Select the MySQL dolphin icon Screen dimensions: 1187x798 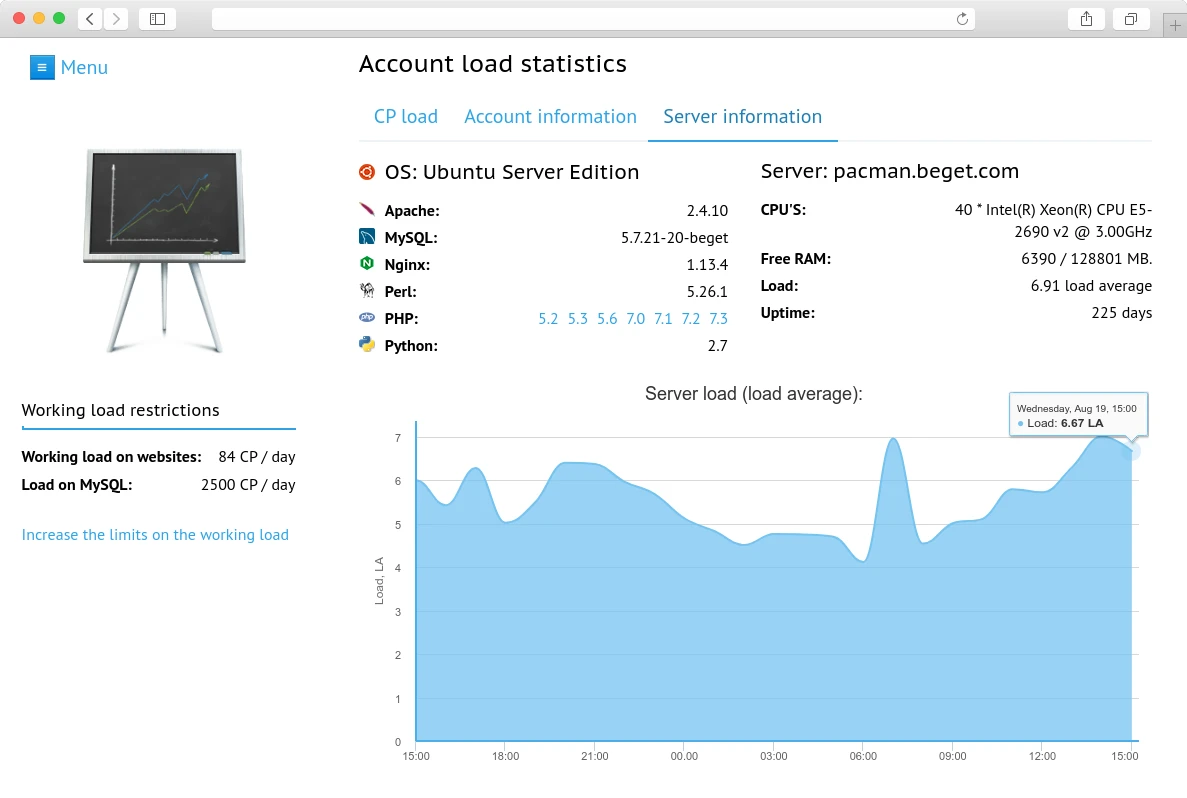pos(368,237)
